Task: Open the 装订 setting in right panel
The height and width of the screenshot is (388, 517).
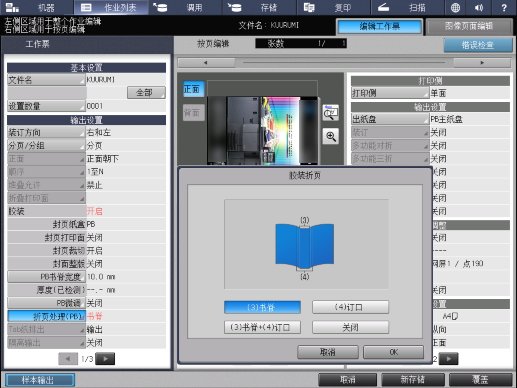Action: pyautogui.click(x=390, y=132)
